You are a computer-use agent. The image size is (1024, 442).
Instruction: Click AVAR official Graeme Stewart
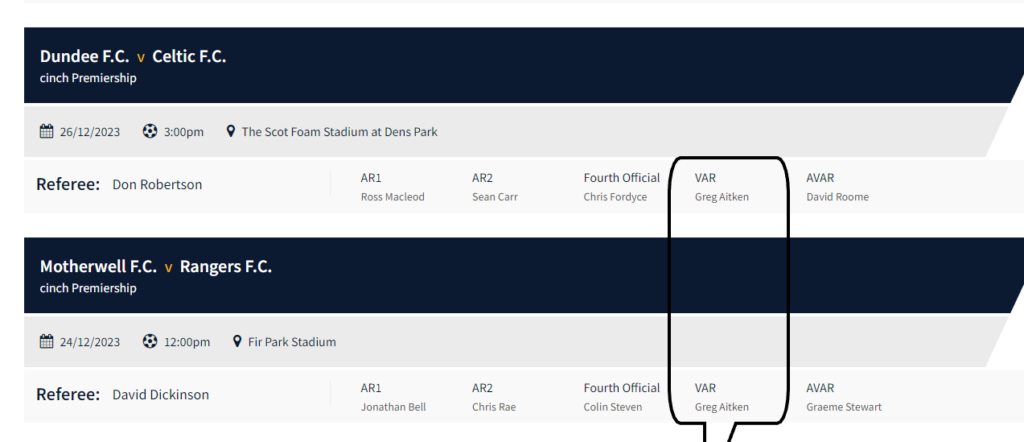click(844, 407)
